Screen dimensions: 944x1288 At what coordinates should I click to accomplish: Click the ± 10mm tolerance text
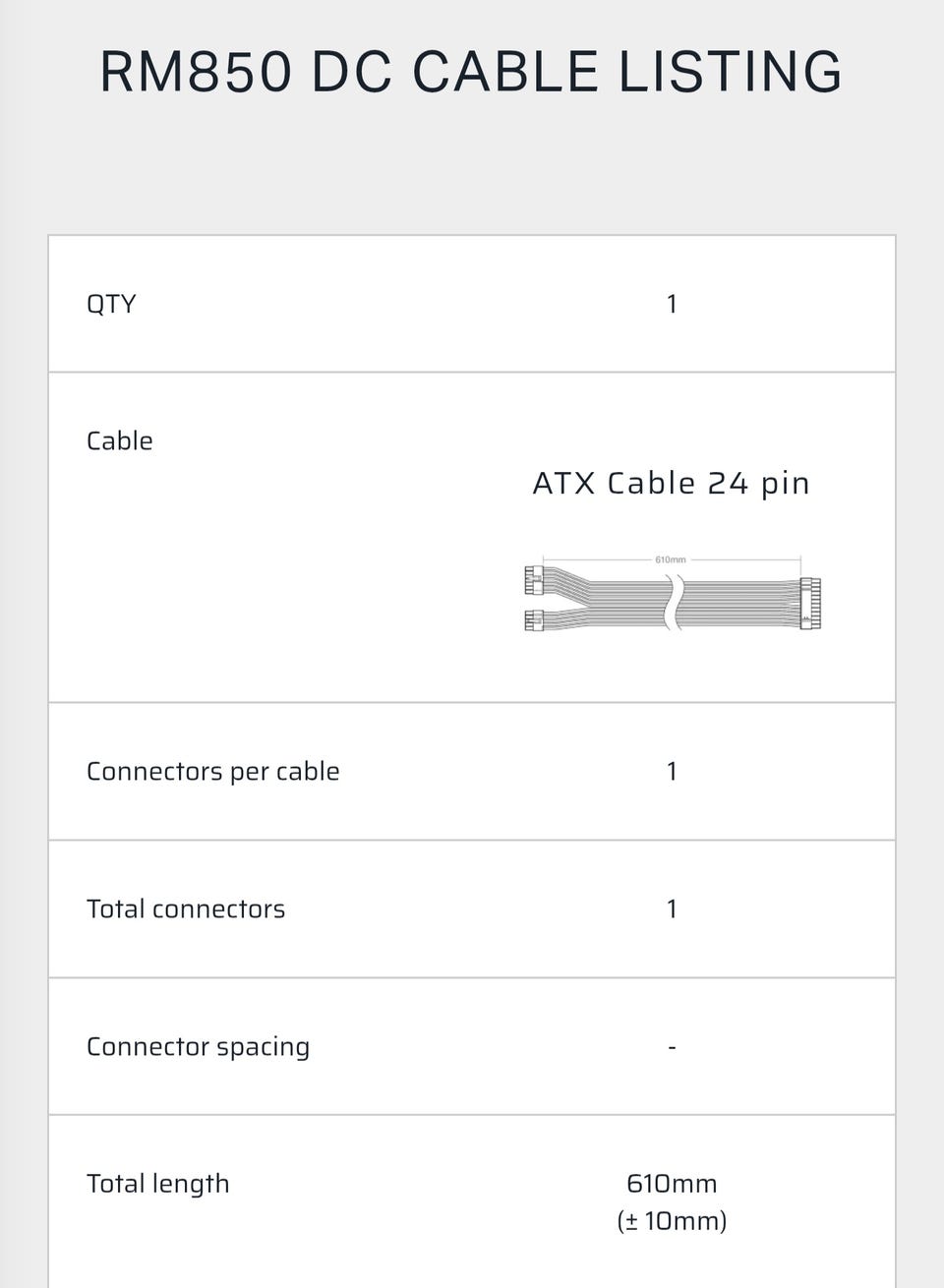click(672, 1221)
